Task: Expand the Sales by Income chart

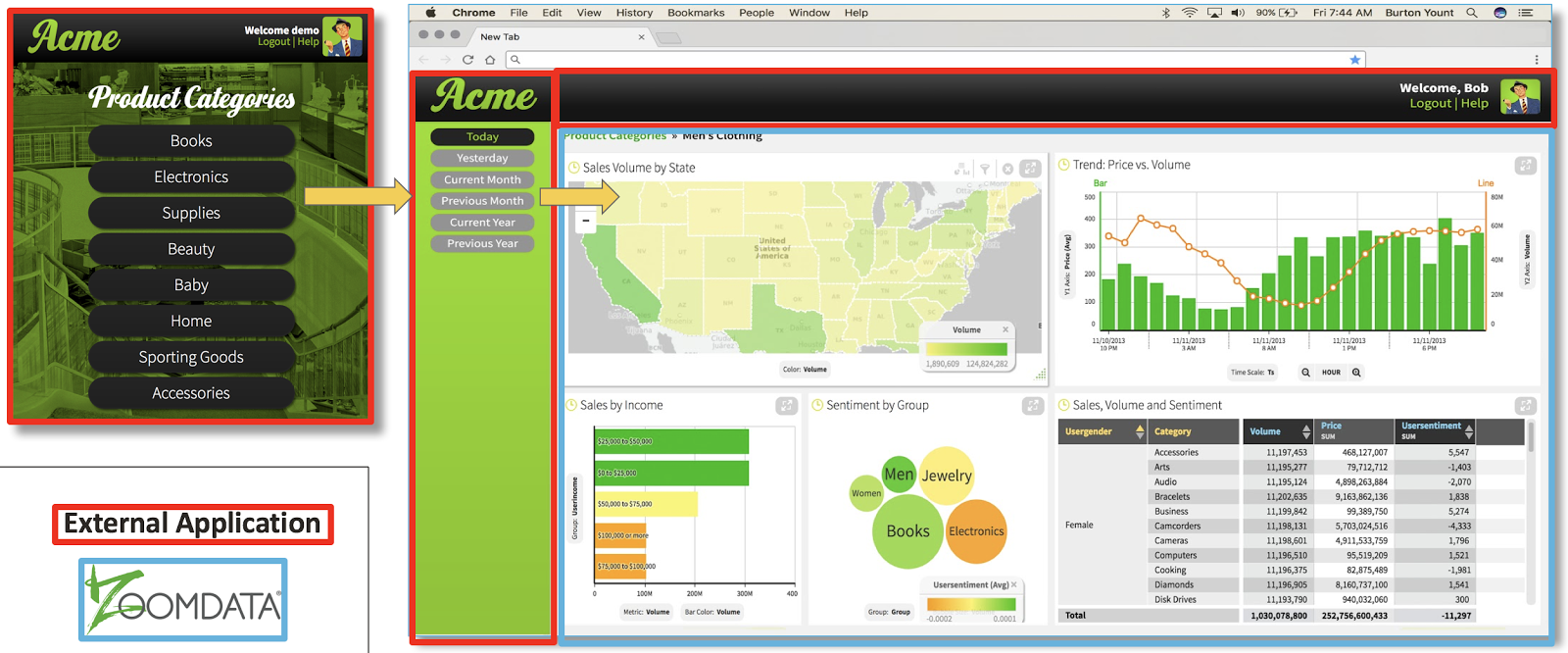Action: (x=786, y=405)
